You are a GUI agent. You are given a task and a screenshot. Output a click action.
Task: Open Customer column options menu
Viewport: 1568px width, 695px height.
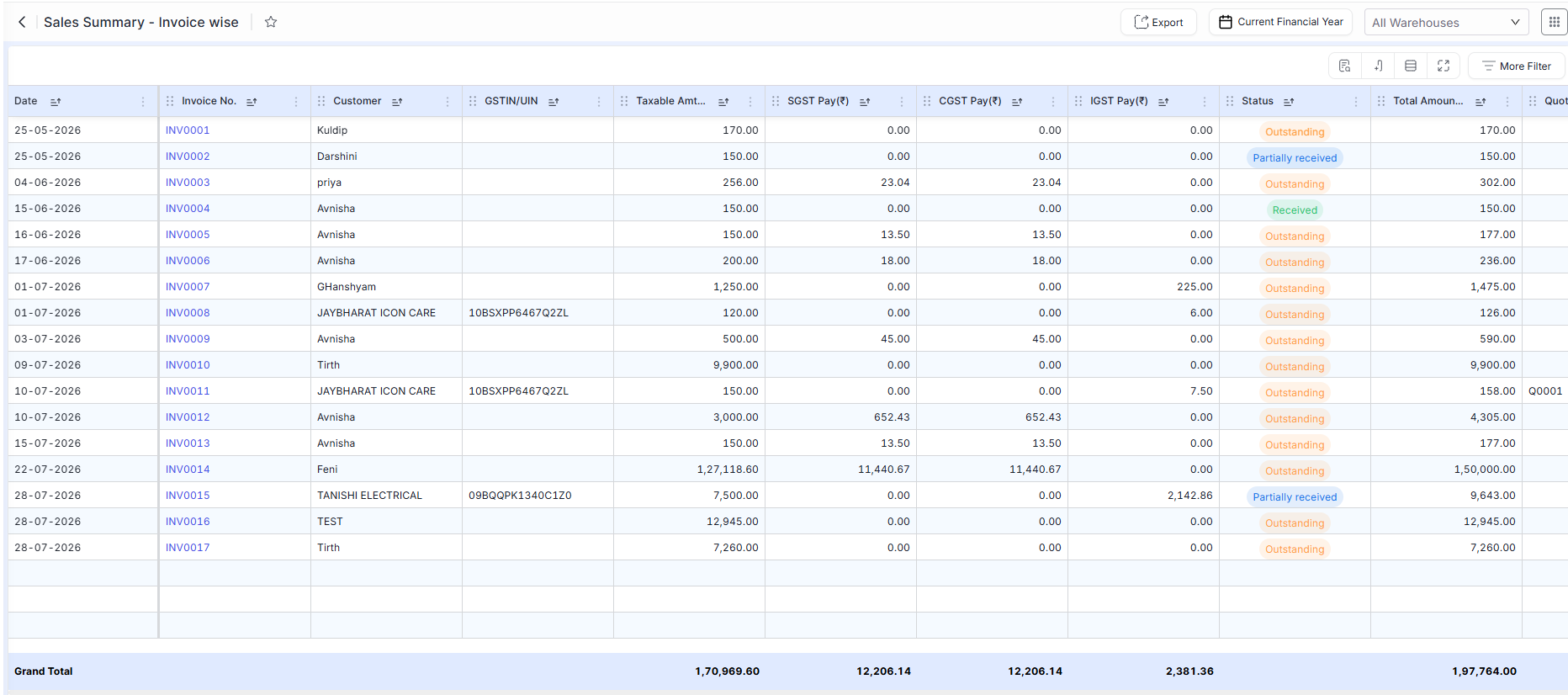coord(448,102)
